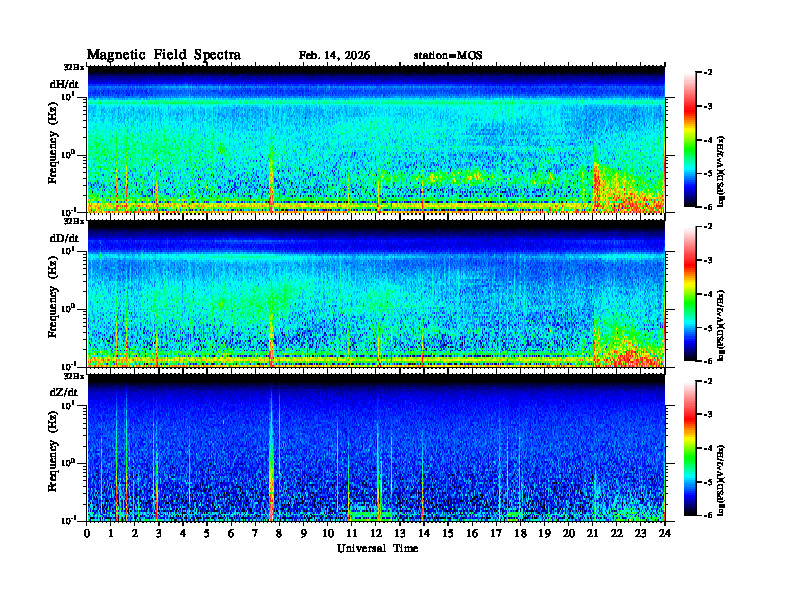Image resolution: width=792 pixels, height=612 pixels.
Task: Click hour 11 on the time axis
Action: 352,534
